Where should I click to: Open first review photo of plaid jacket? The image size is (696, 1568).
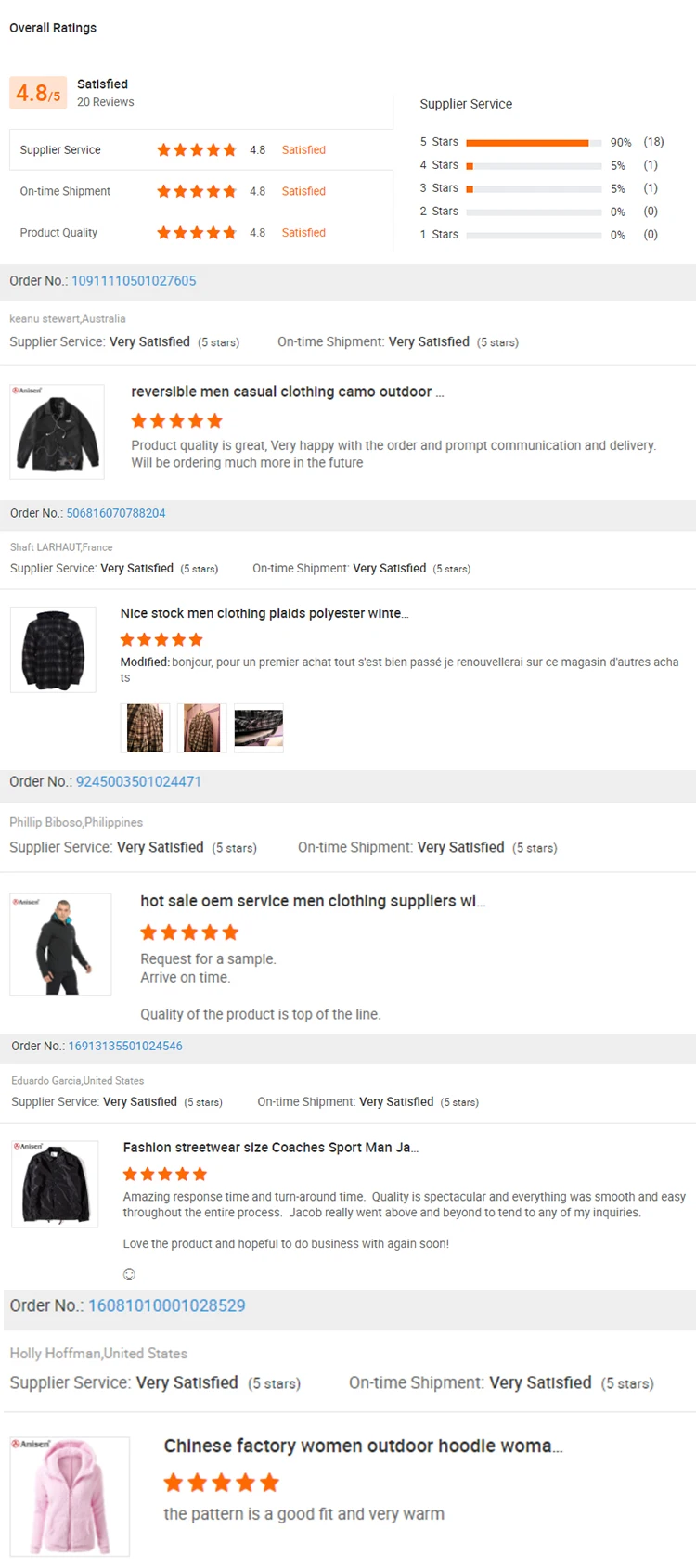pyautogui.click(x=145, y=727)
